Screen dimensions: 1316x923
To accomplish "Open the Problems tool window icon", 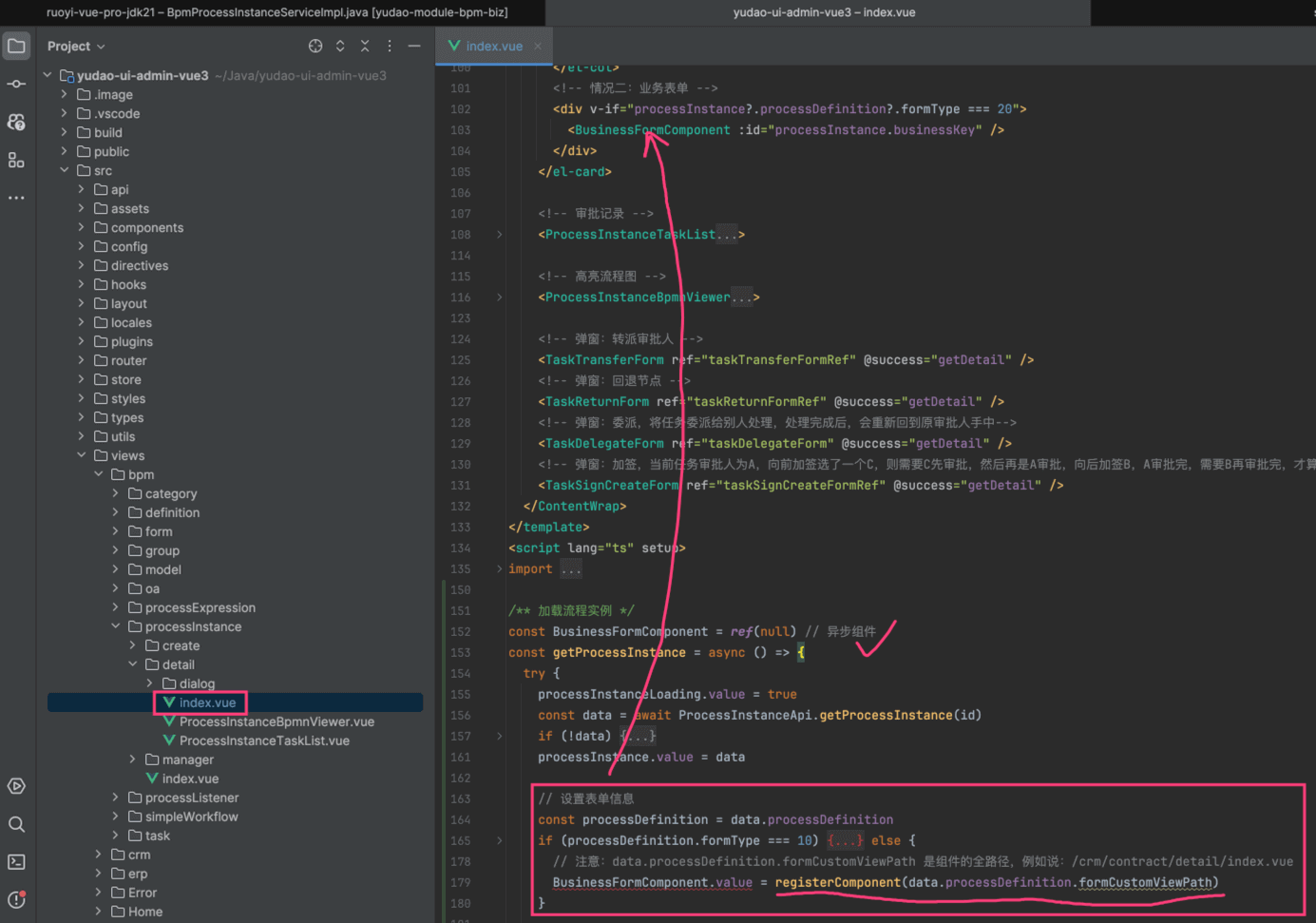I will (16, 899).
